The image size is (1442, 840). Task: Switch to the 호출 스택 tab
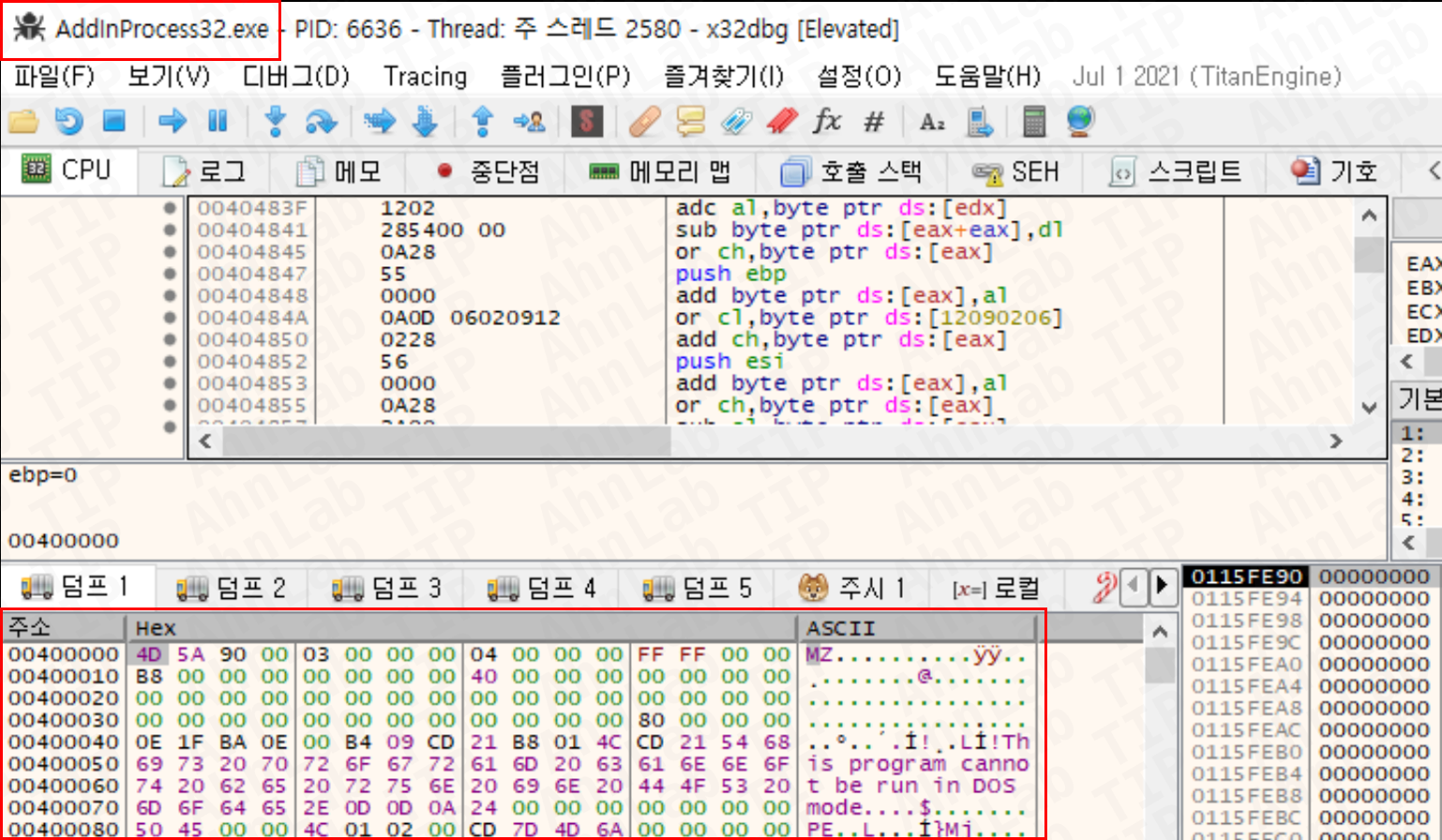coord(851,172)
